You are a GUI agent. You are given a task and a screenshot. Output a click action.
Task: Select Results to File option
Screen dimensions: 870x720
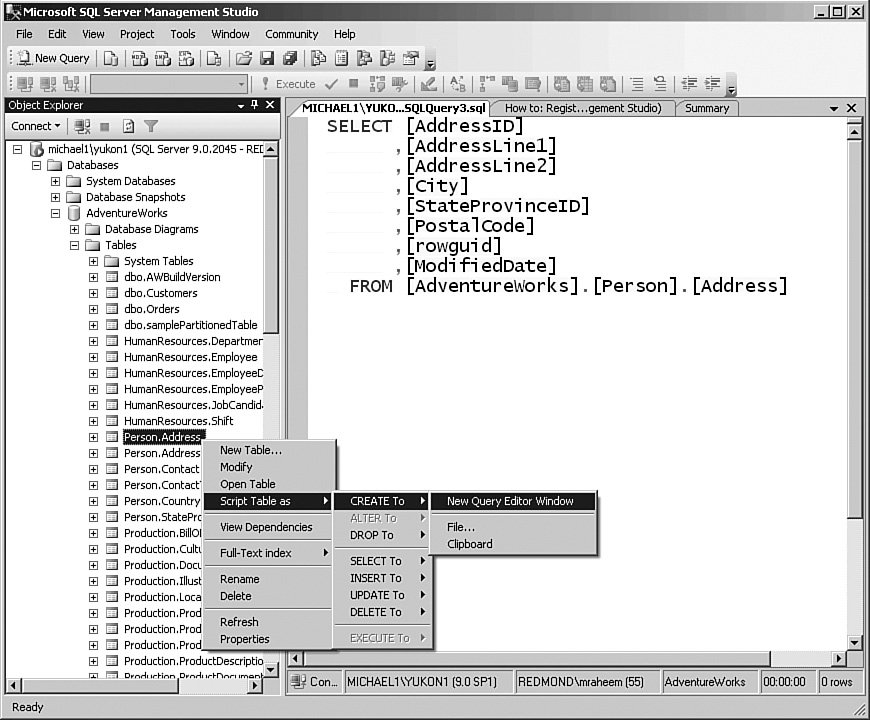click(x=608, y=84)
